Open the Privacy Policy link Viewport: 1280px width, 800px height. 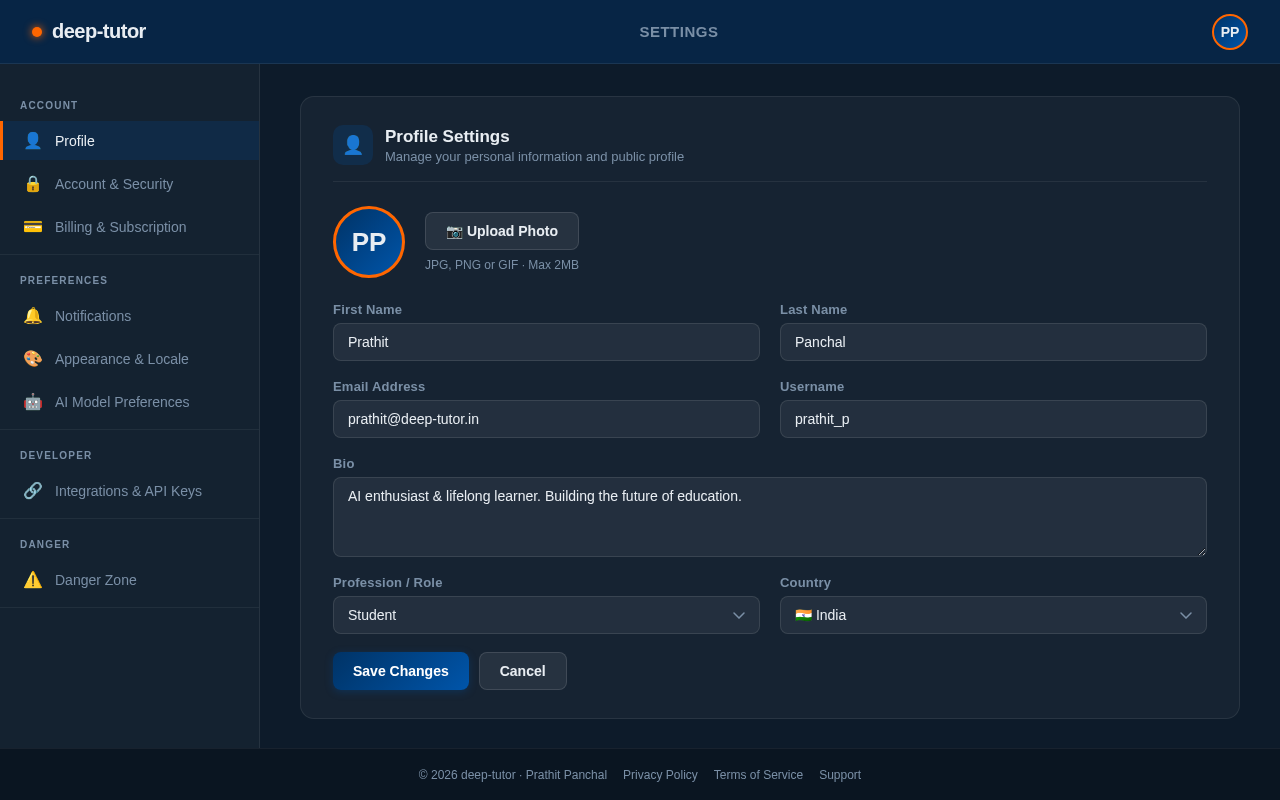point(660,775)
